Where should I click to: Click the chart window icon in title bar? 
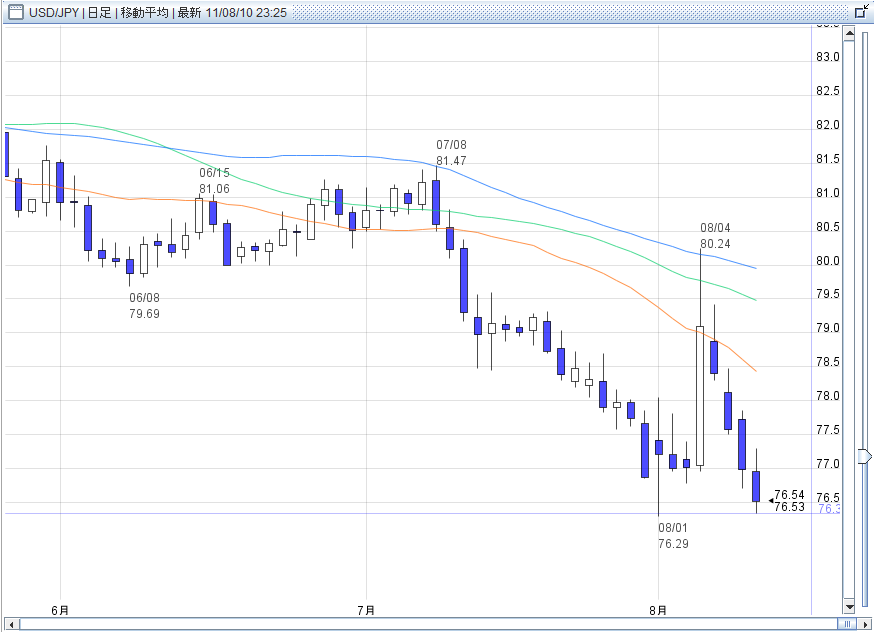(x=16, y=12)
